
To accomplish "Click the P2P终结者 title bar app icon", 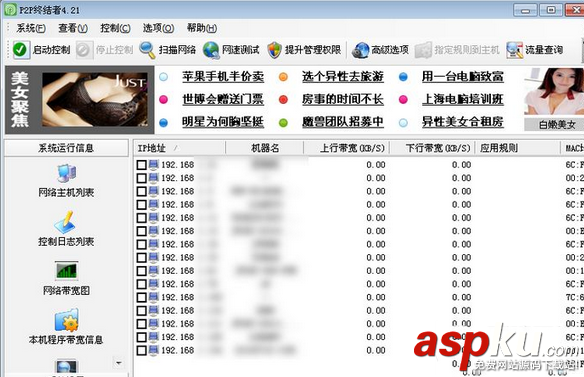I will point(10,10).
